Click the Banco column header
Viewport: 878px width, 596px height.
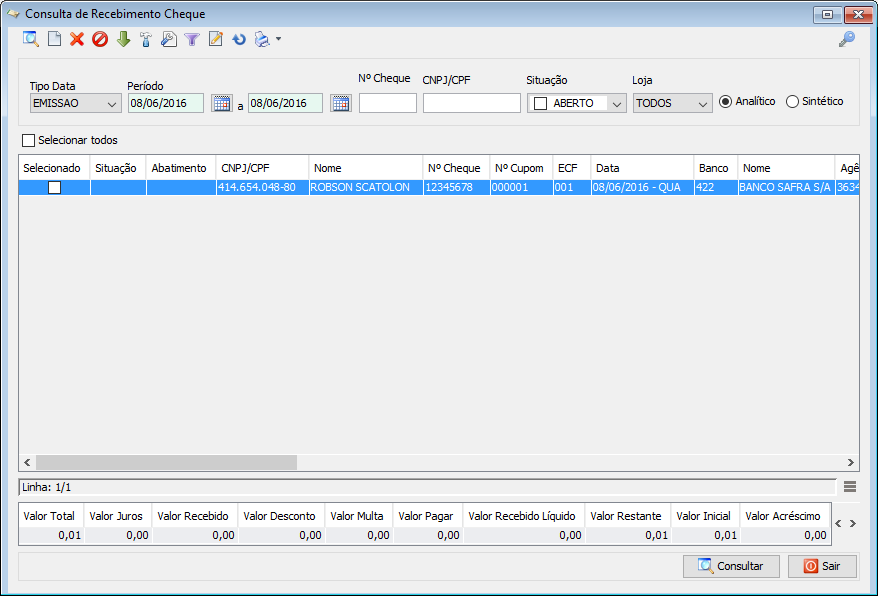(716, 168)
